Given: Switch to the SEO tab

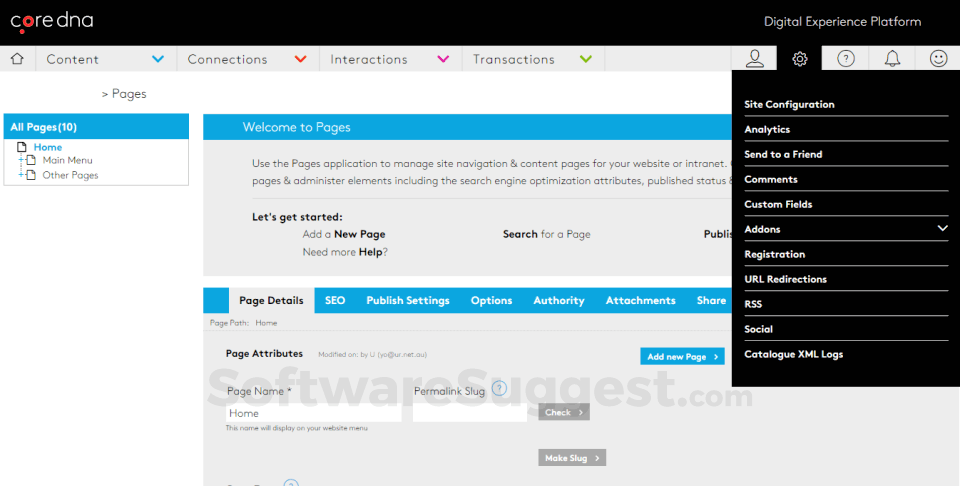Looking at the screenshot, I should pos(335,300).
